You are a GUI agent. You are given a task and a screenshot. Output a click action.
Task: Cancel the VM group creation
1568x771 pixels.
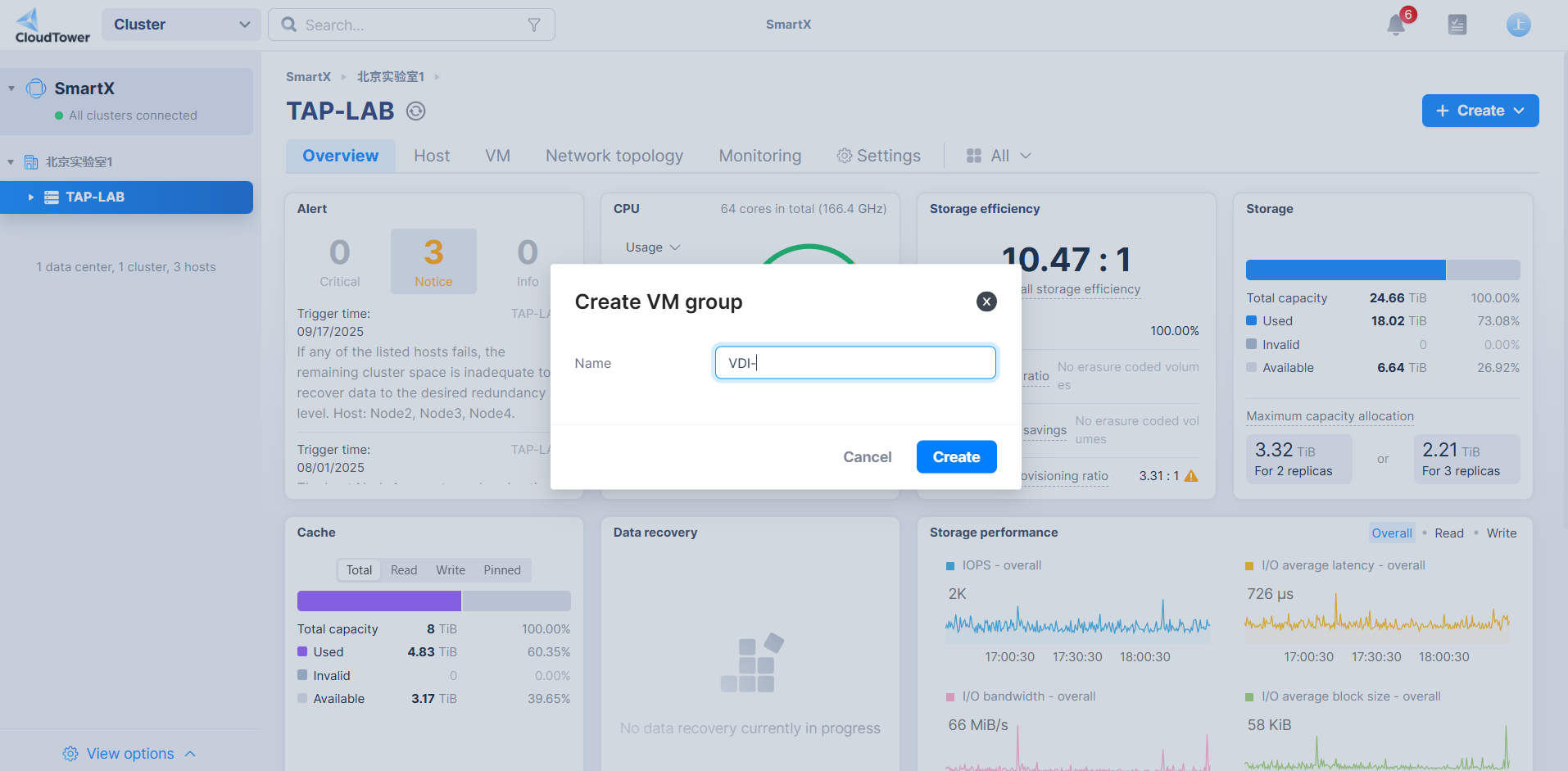click(867, 457)
